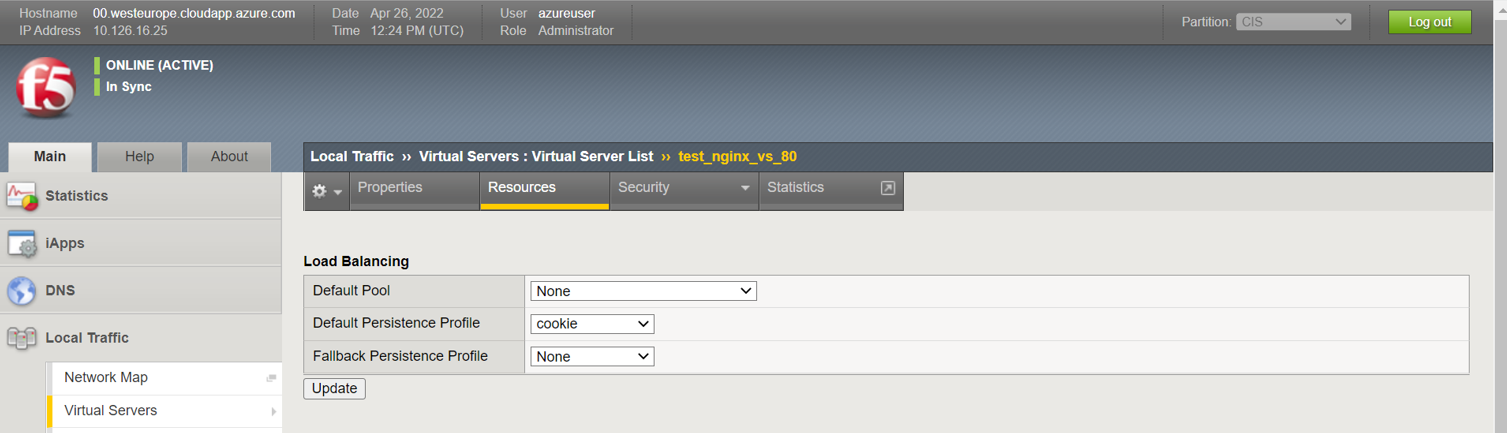Open Local Traffic section in sidebar
1507x433 pixels.
click(140, 338)
